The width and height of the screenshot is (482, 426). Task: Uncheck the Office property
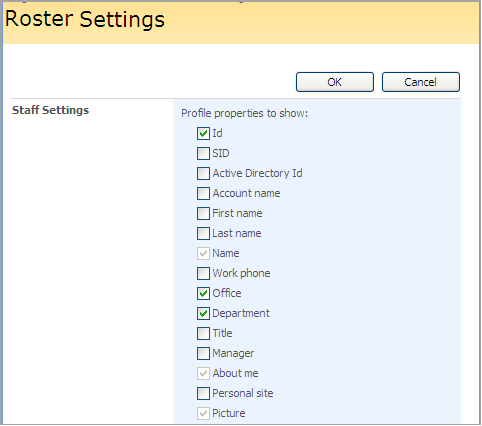(x=203, y=293)
